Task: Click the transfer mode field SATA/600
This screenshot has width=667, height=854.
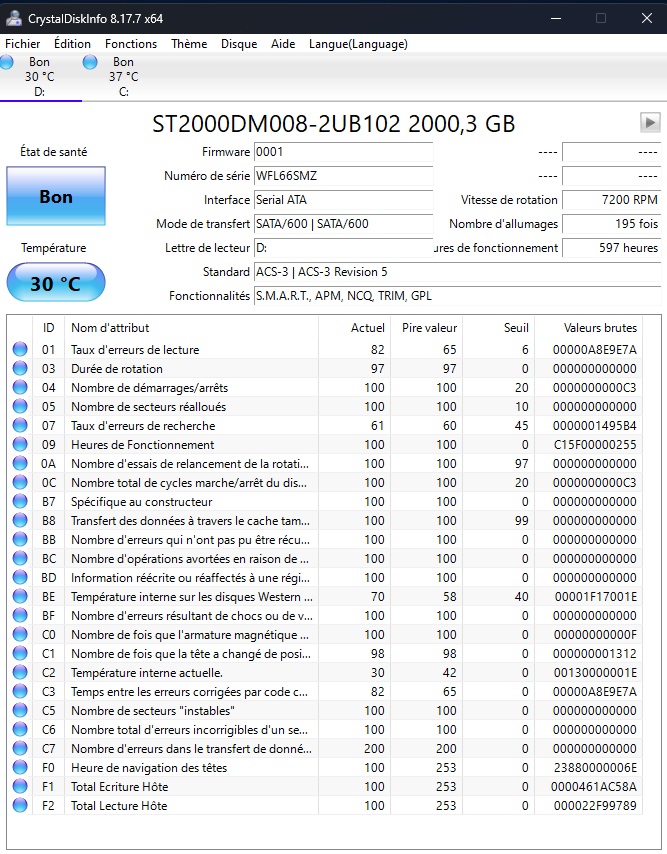Action: pos(343,224)
